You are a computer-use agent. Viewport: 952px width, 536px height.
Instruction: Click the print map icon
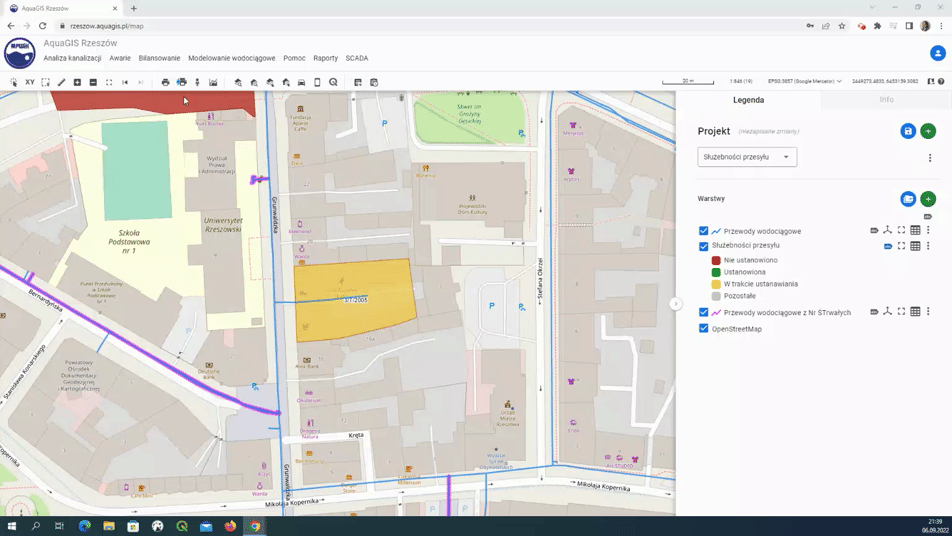(x=165, y=82)
